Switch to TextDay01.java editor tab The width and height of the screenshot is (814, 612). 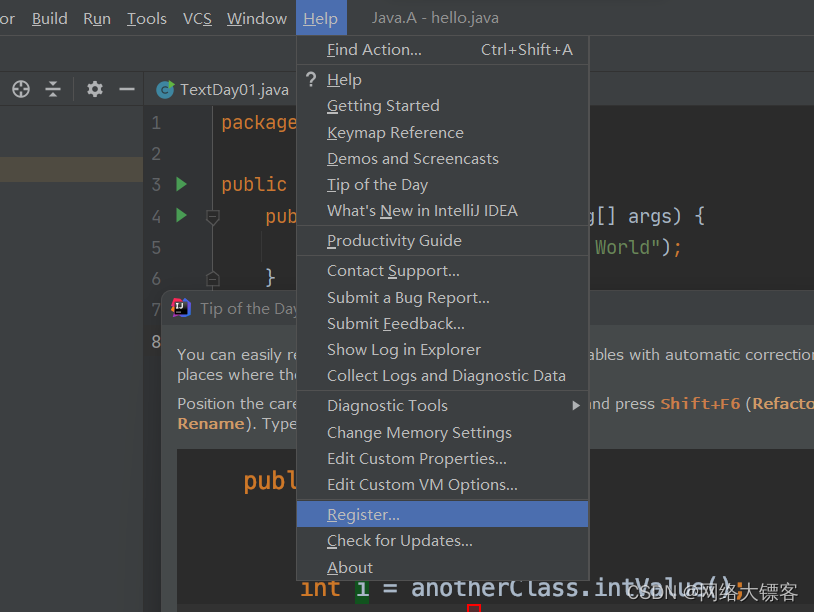[223, 89]
